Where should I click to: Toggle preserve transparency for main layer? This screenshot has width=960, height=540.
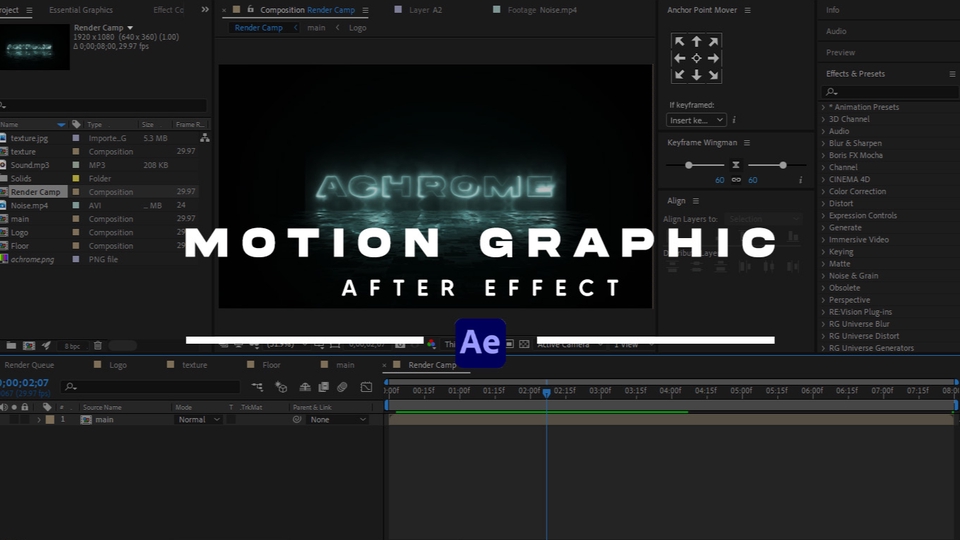[231, 419]
